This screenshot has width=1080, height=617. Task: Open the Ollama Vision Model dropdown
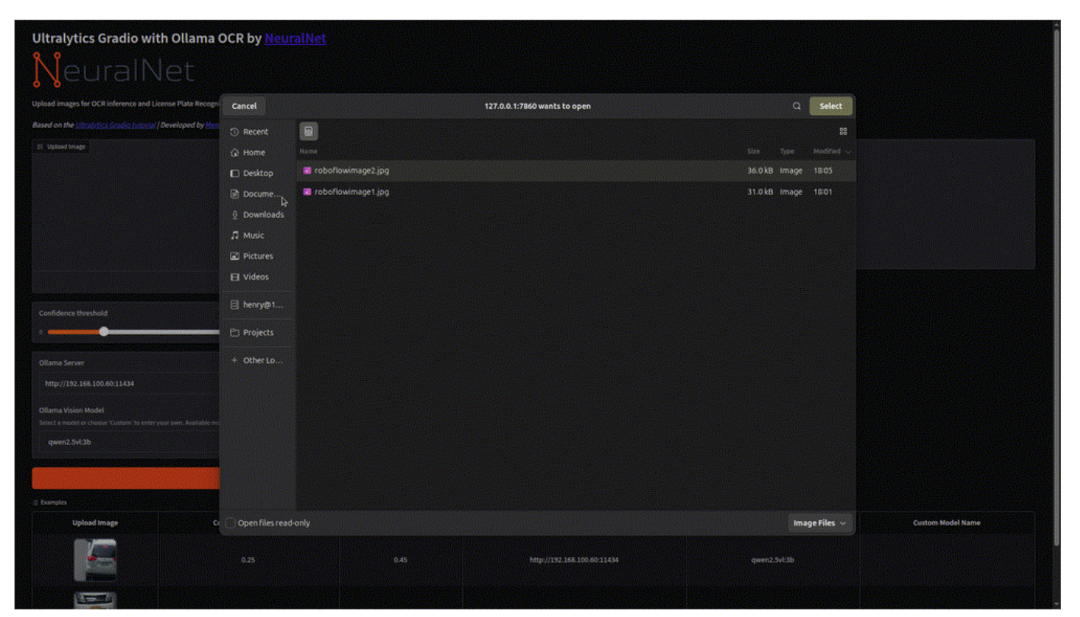pyautogui.click(x=129, y=442)
